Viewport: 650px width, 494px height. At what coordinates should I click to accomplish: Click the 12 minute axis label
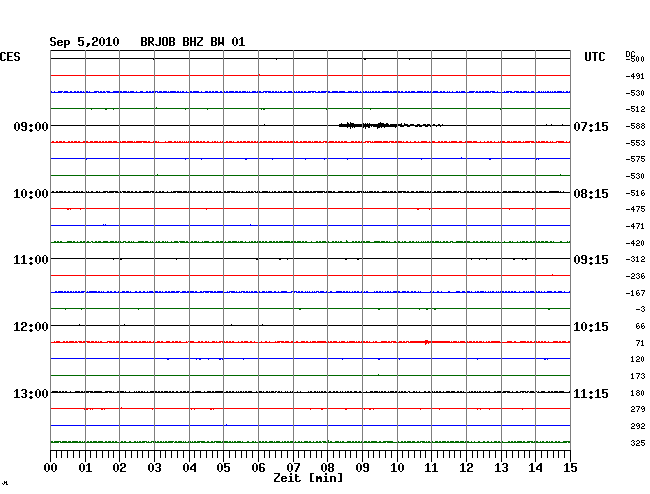coord(466,468)
